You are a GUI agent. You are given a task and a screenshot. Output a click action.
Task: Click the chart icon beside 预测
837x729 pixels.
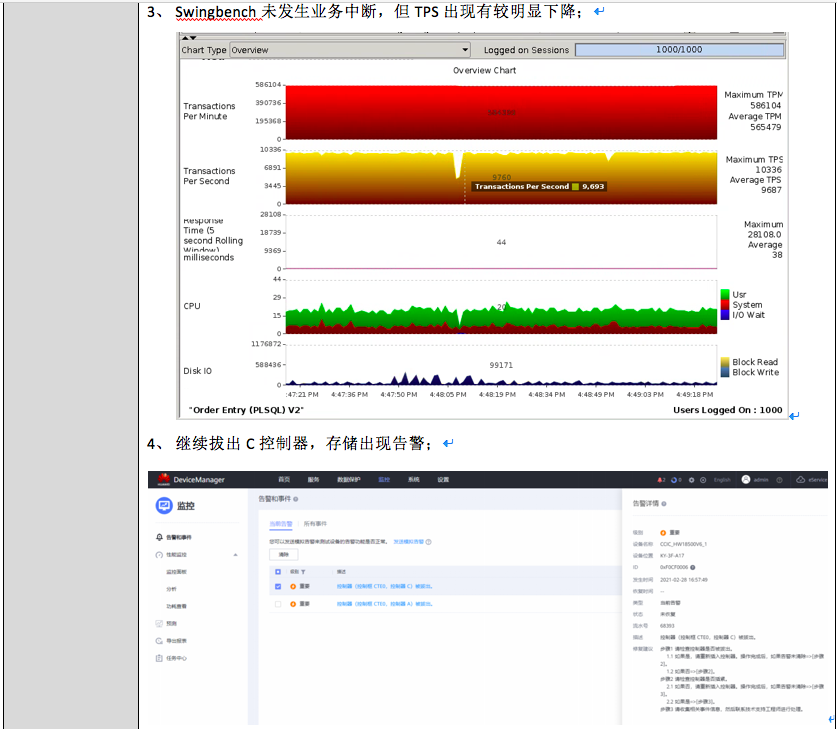159,623
